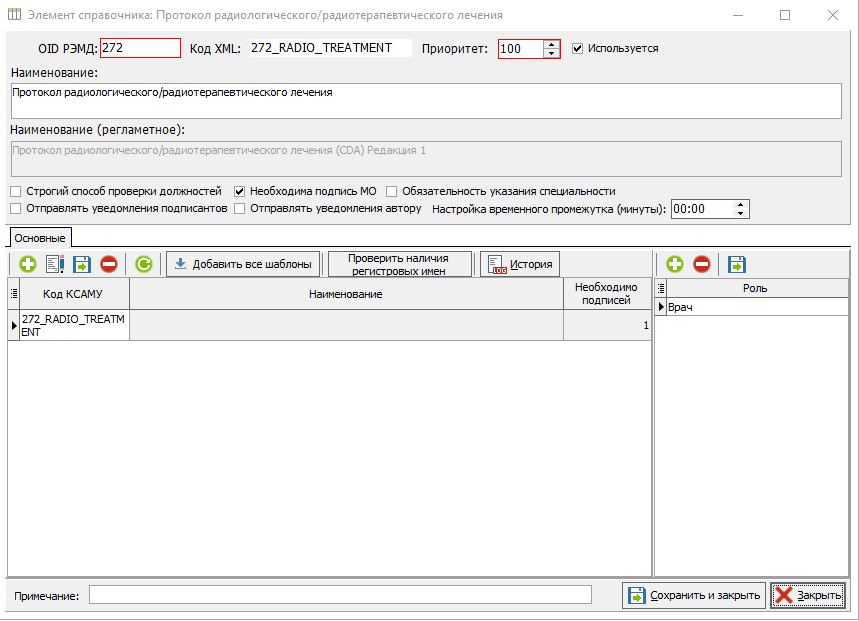This screenshot has width=859, height=621.
Task: Open the role grid column menu icon
Action: 661,288
